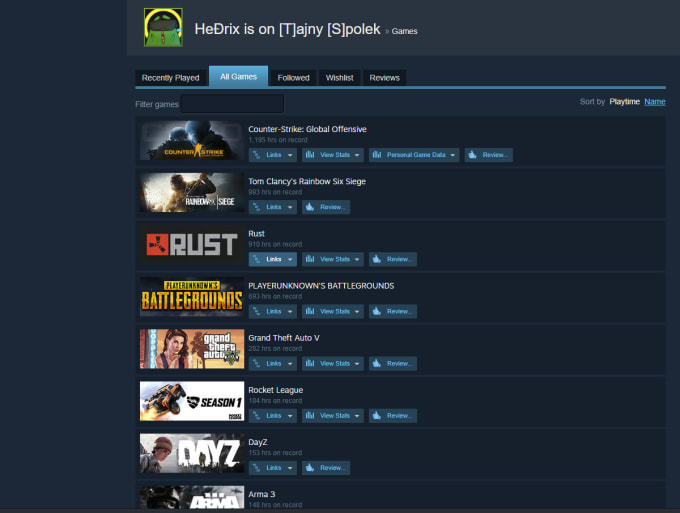Viewport: 680px width, 513px height.
Task: Click thumbs-up icon for Grand Theft Auto V
Action: [x=376, y=363]
